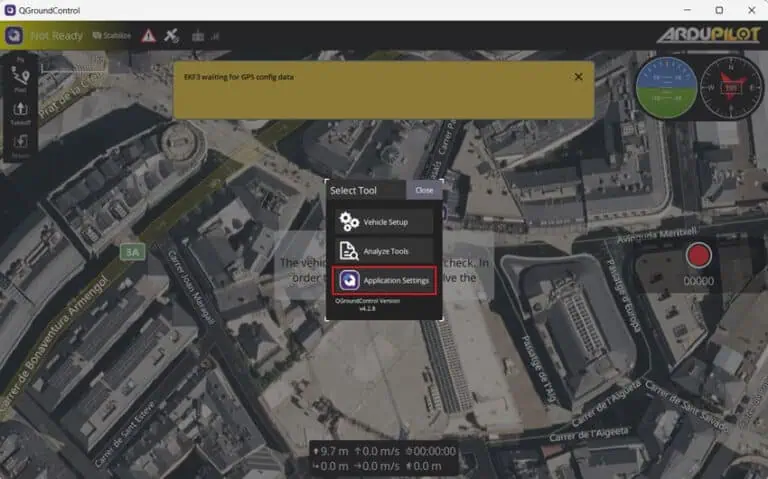Click the RC signal strength indicator
The height and width of the screenshot is (479, 768).
204,35
